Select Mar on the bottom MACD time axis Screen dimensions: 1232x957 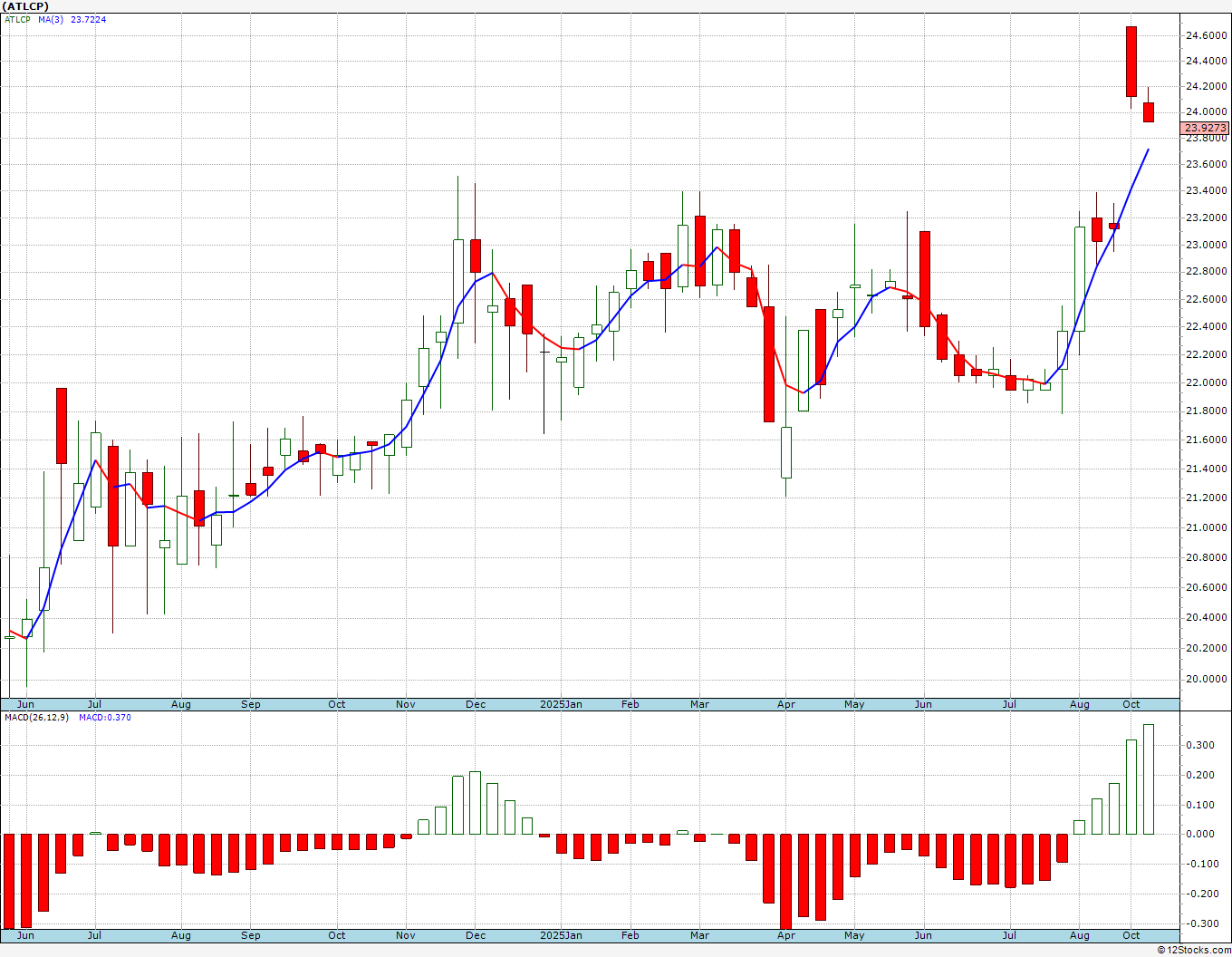tap(699, 935)
